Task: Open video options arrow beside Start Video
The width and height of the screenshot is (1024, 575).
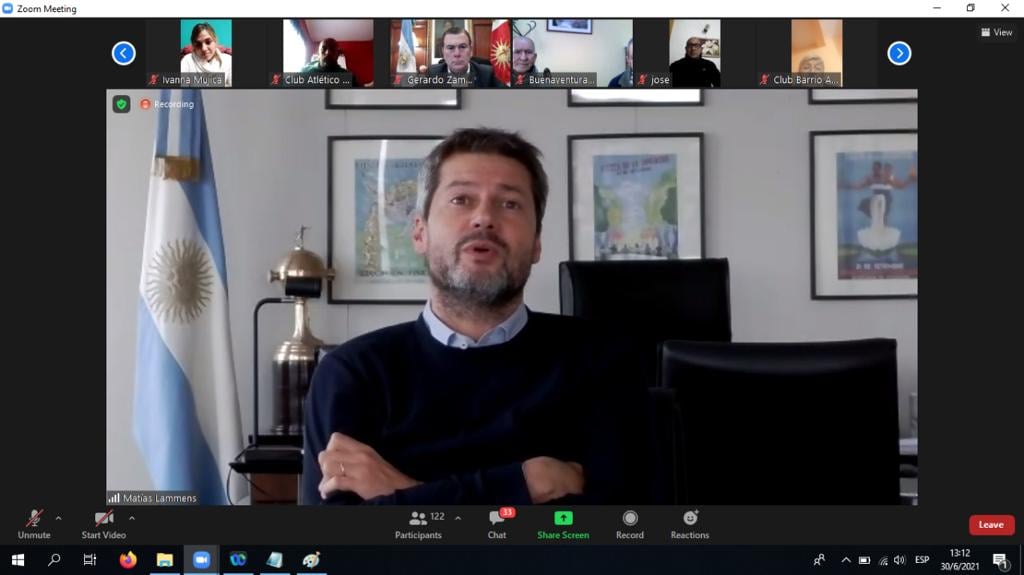Action: (132, 518)
